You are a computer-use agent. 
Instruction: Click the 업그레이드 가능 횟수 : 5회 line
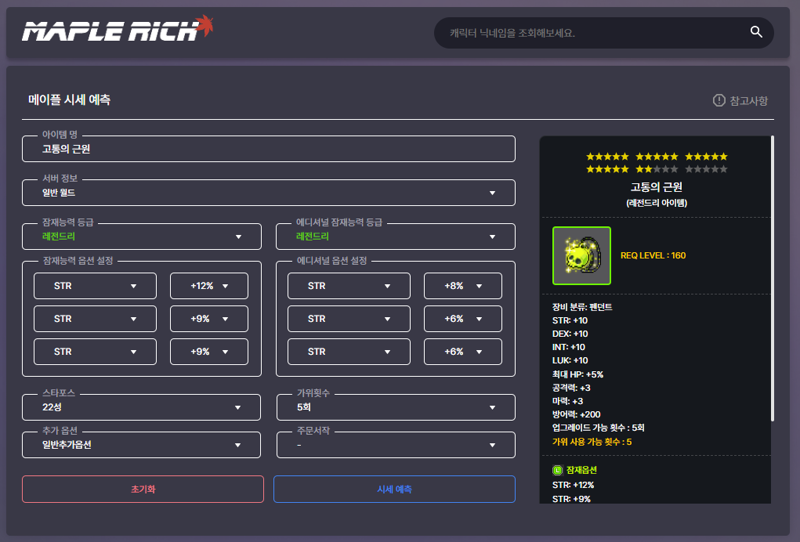click(598, 428)
